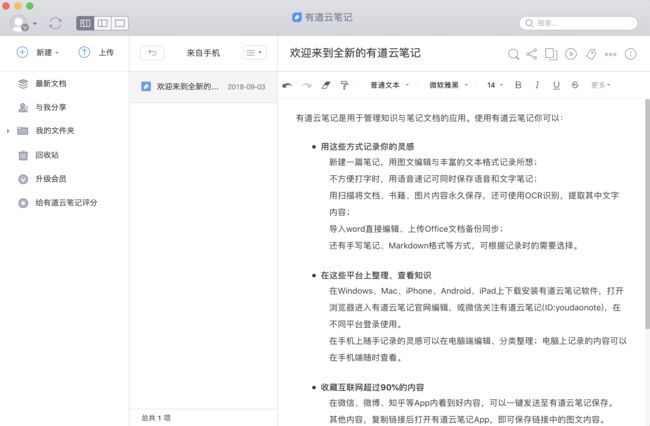
Task: Open the 更多 more formatting dropdown
Action: click(601, 85)
